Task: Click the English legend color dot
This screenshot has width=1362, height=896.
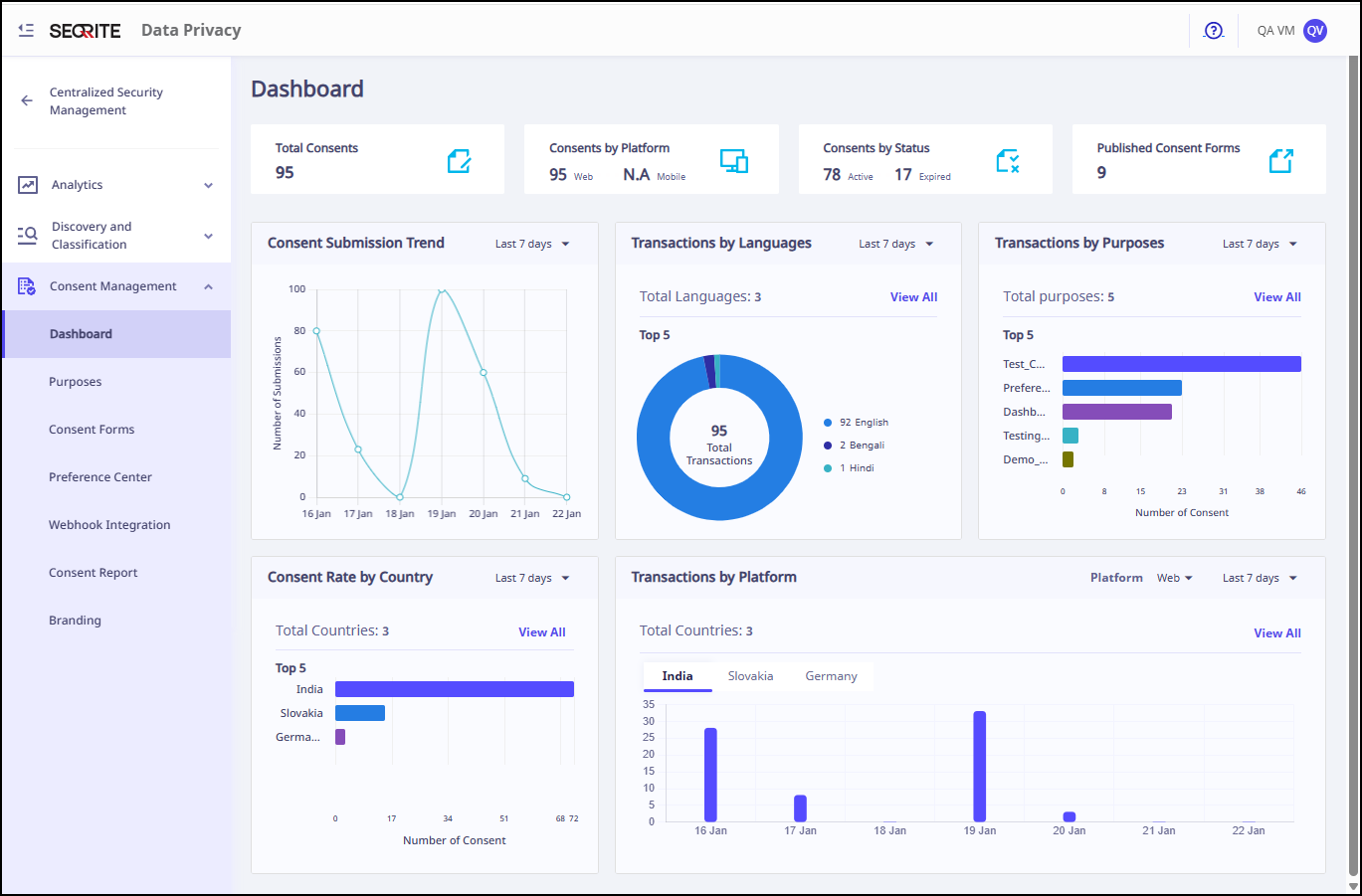Action: point(828,423)
